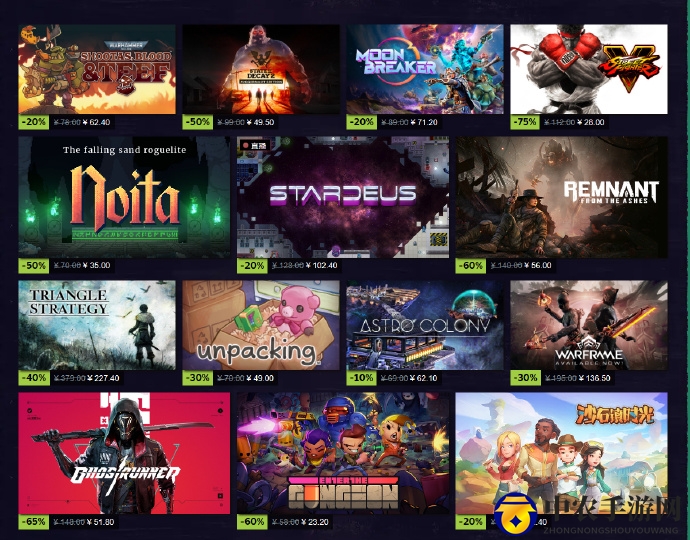Click the -65% discount tag under Ghostrunner
The image size is (690, 540).
click(34, 522)
